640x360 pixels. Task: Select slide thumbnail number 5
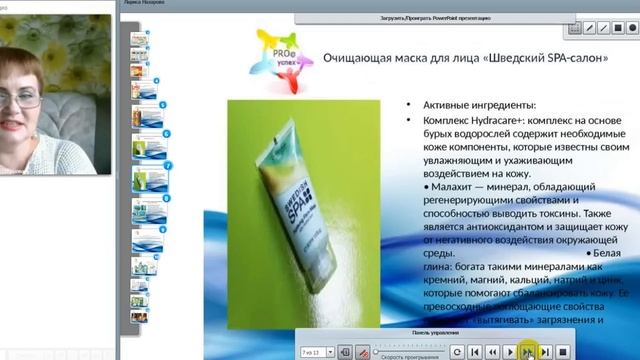pos(148,116)
